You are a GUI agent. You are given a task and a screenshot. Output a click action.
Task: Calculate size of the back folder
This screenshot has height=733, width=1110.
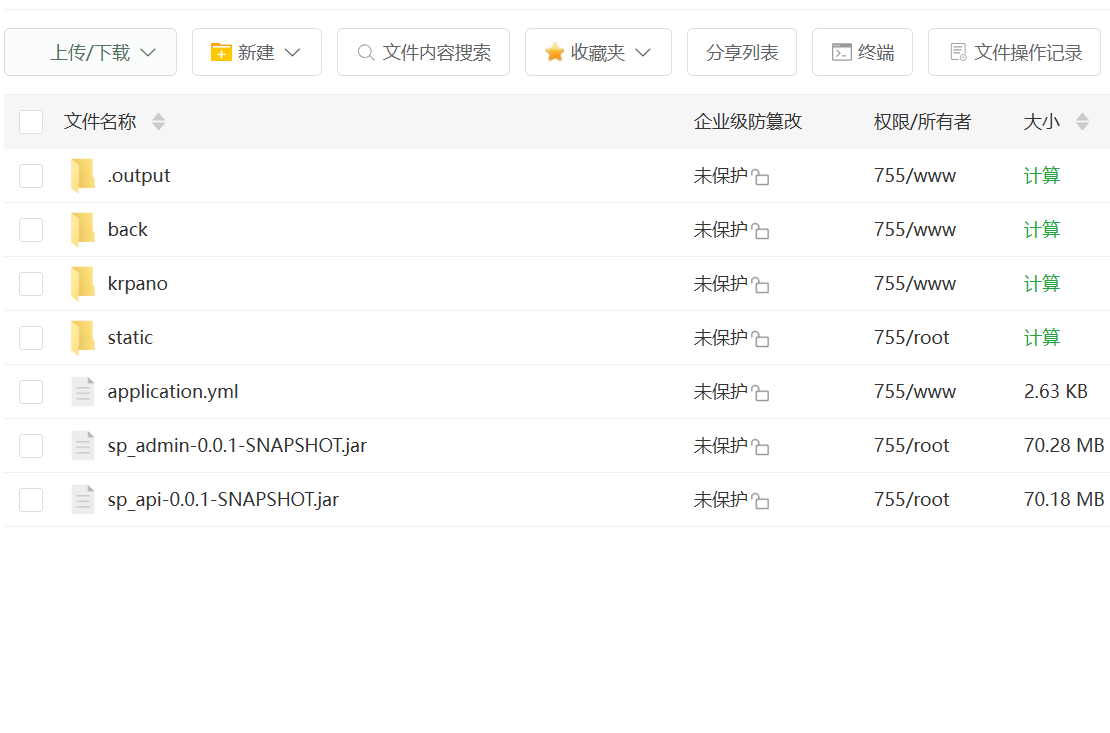(x=1041, y=230)
